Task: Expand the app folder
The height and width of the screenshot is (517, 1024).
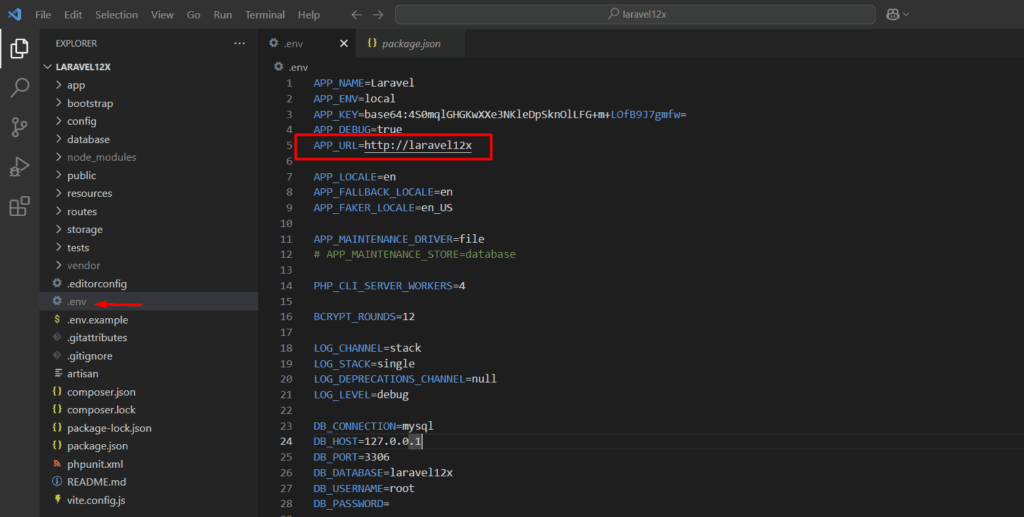Action: pyautogui.click(x=76, y=85)
